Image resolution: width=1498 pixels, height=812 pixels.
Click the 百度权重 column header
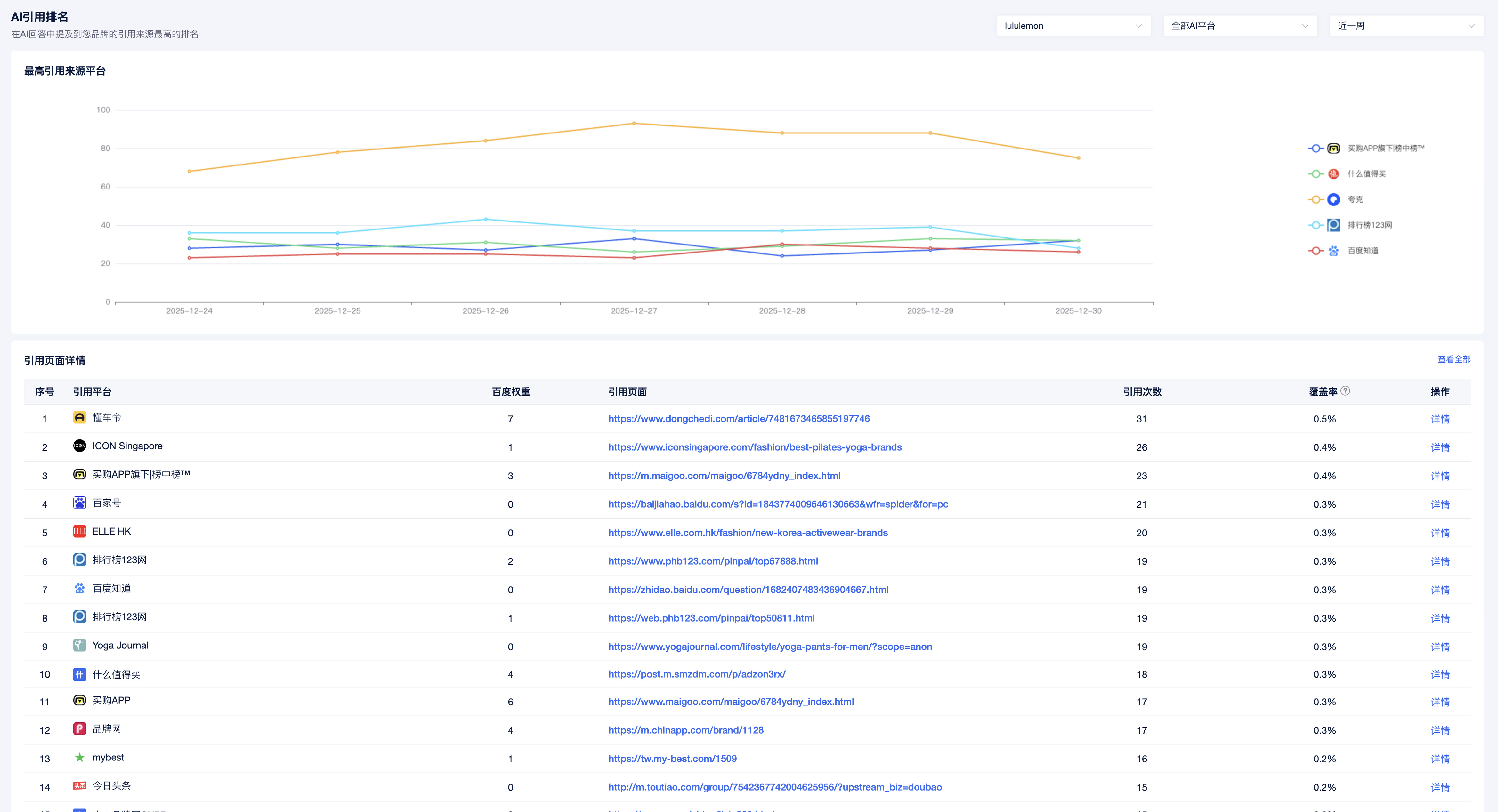click(x=511, y=392)
